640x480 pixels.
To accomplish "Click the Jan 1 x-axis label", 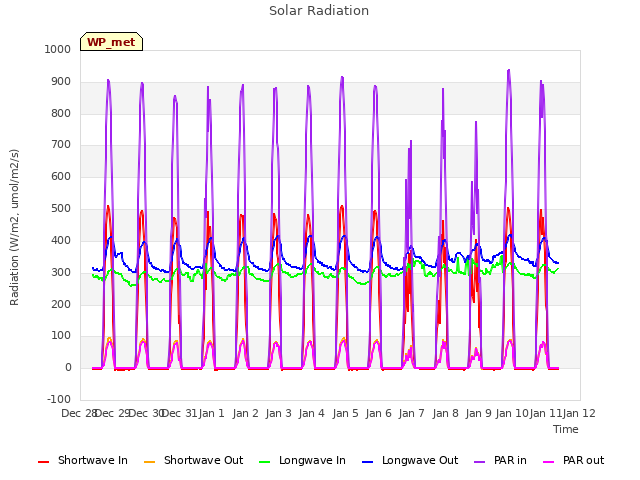I will pyautogui.click(x=211, y=413).
